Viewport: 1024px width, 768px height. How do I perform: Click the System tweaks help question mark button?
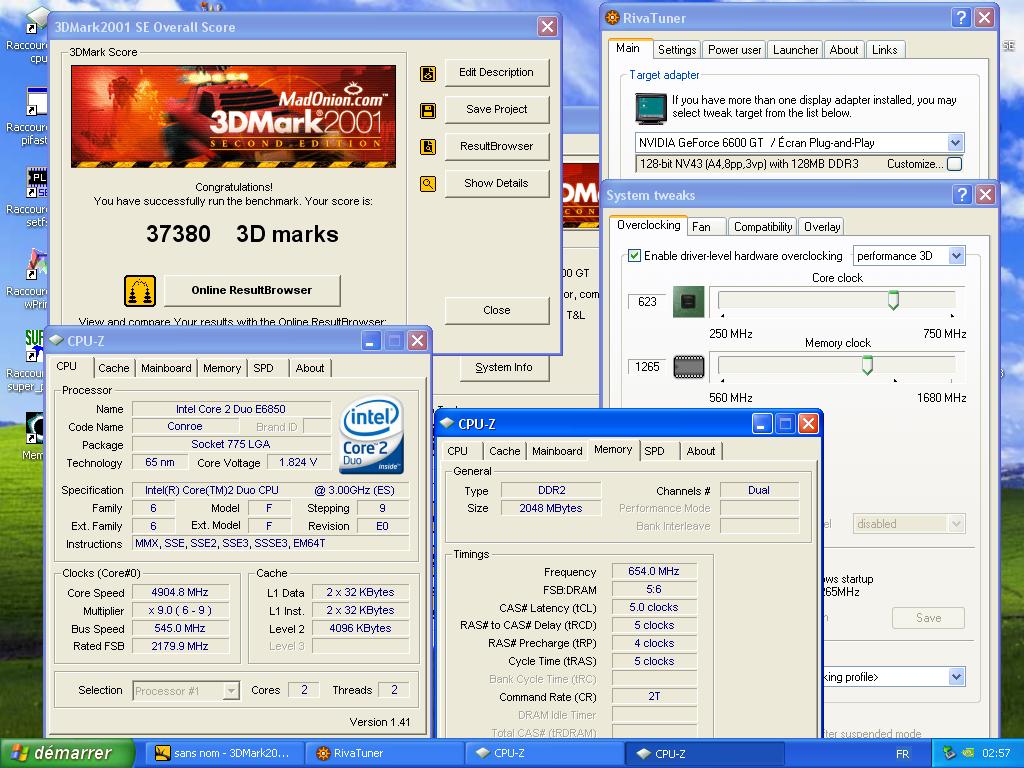[x=961, y=195]
